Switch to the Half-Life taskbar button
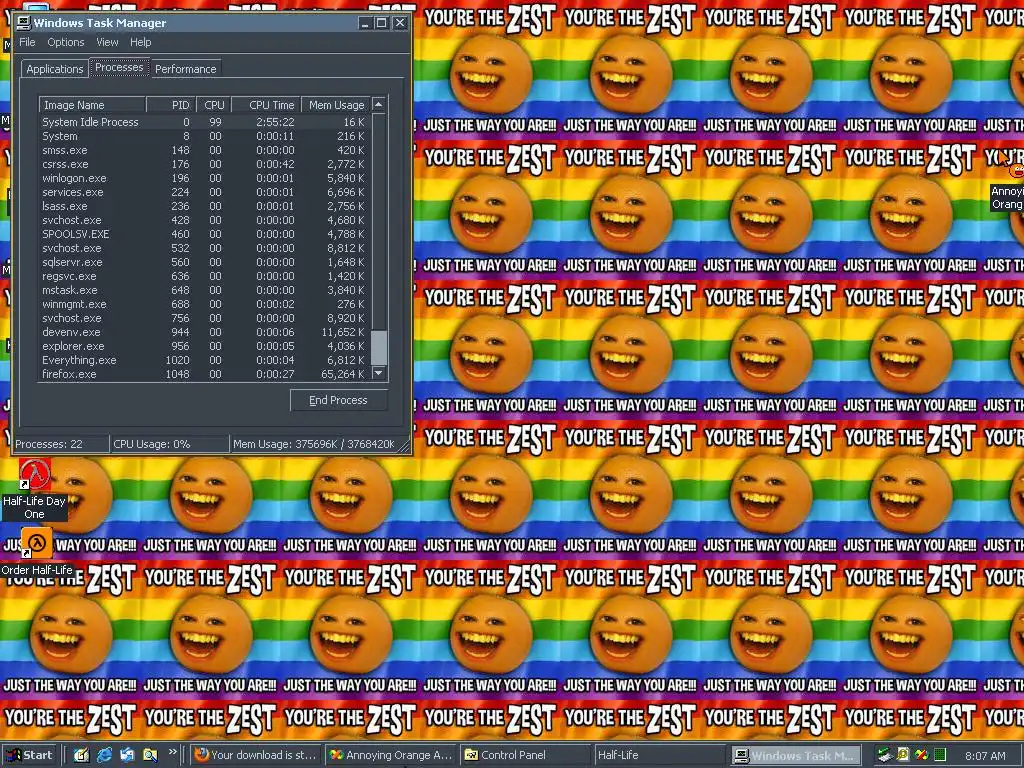 pos(660,755)
